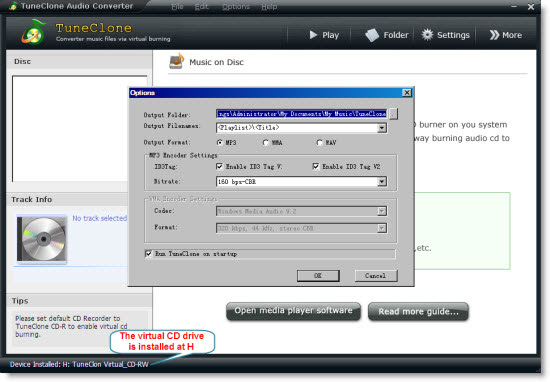
Task: Click Read more guide... button
Action: coord(418,311)
